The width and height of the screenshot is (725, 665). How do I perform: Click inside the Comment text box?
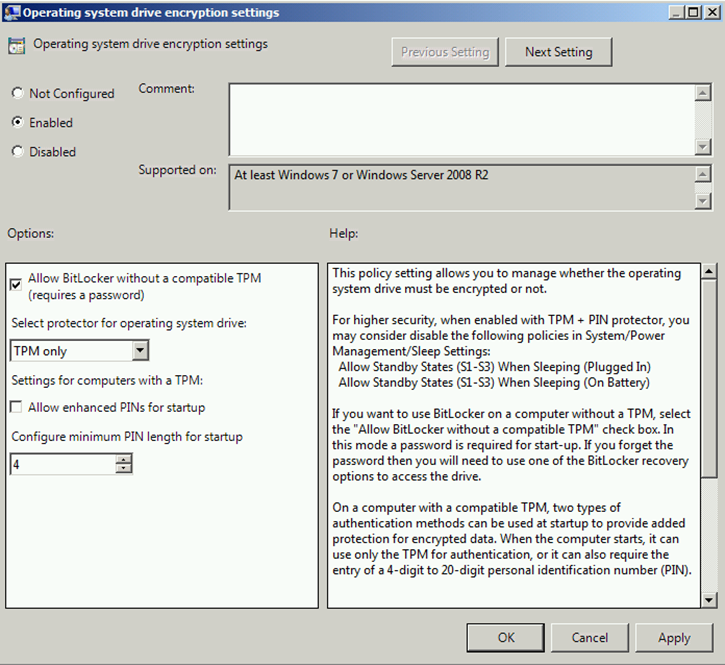(x=461, y=120)
